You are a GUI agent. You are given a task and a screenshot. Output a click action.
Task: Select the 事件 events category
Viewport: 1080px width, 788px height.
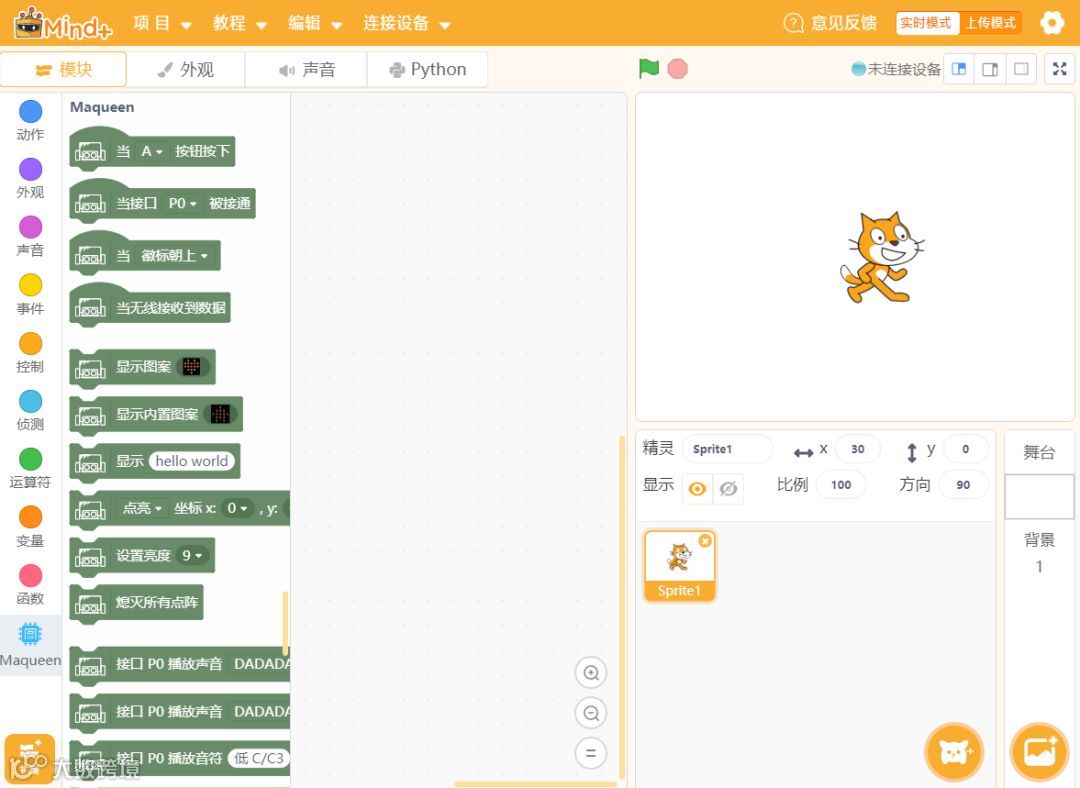[30, 295]
